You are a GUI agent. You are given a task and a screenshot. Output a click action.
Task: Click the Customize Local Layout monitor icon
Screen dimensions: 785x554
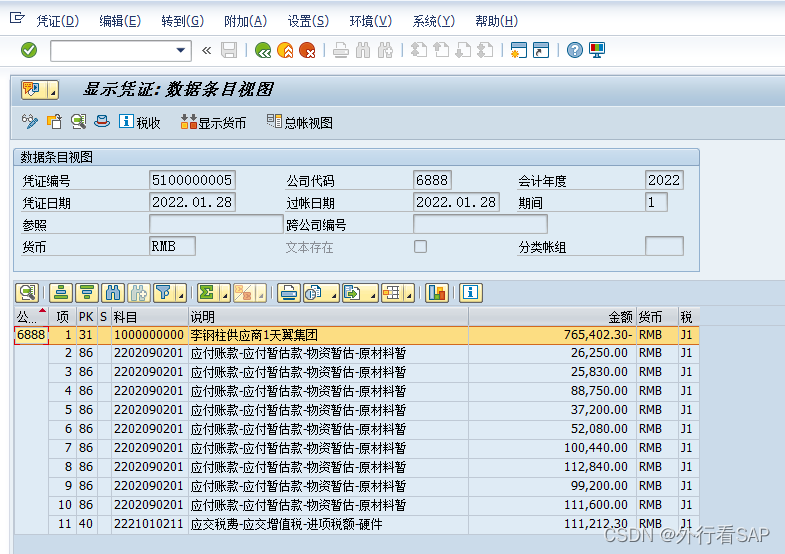(597, 50)
